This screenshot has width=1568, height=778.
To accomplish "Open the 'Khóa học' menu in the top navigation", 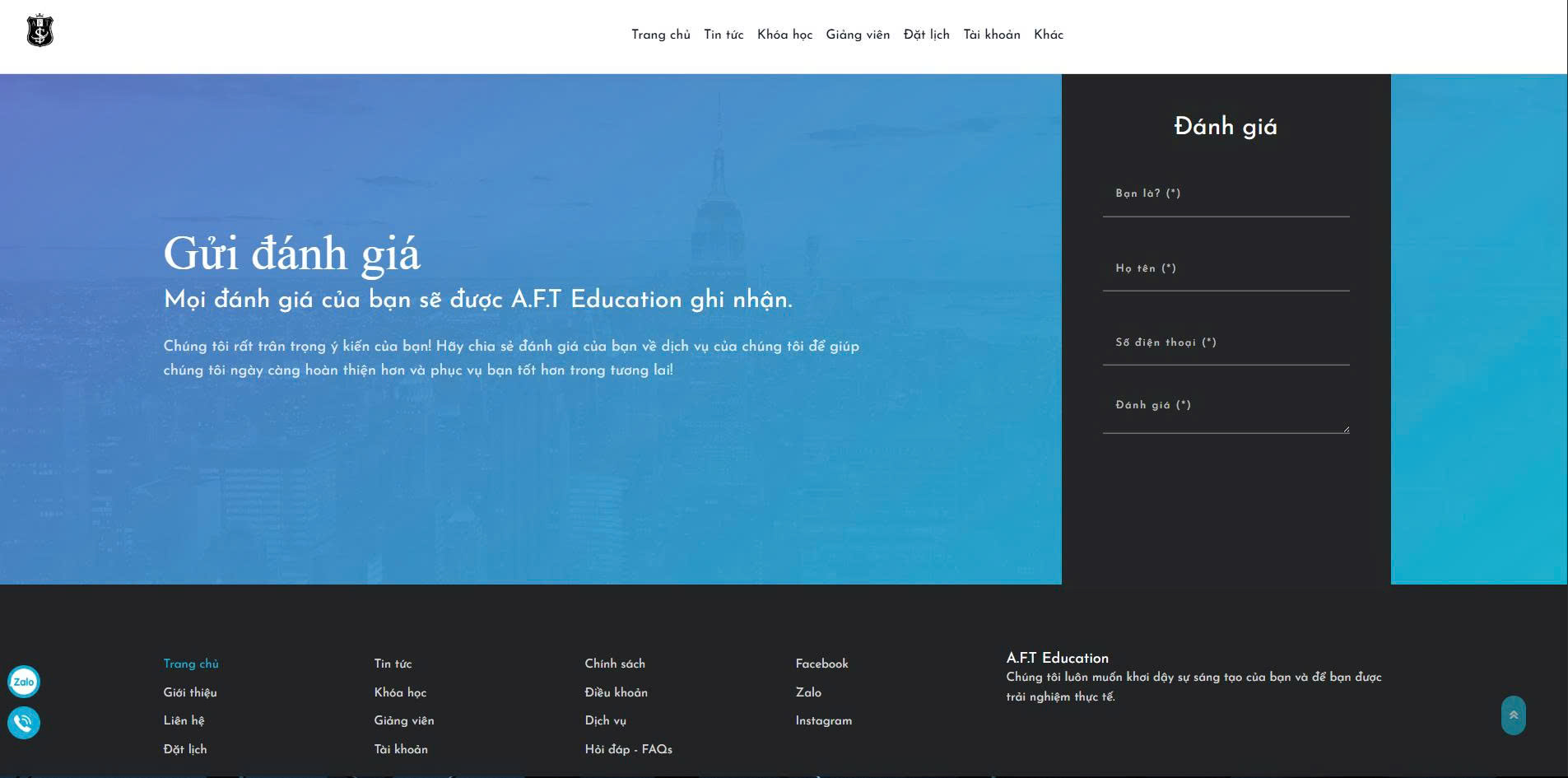I will coord(784,35).
